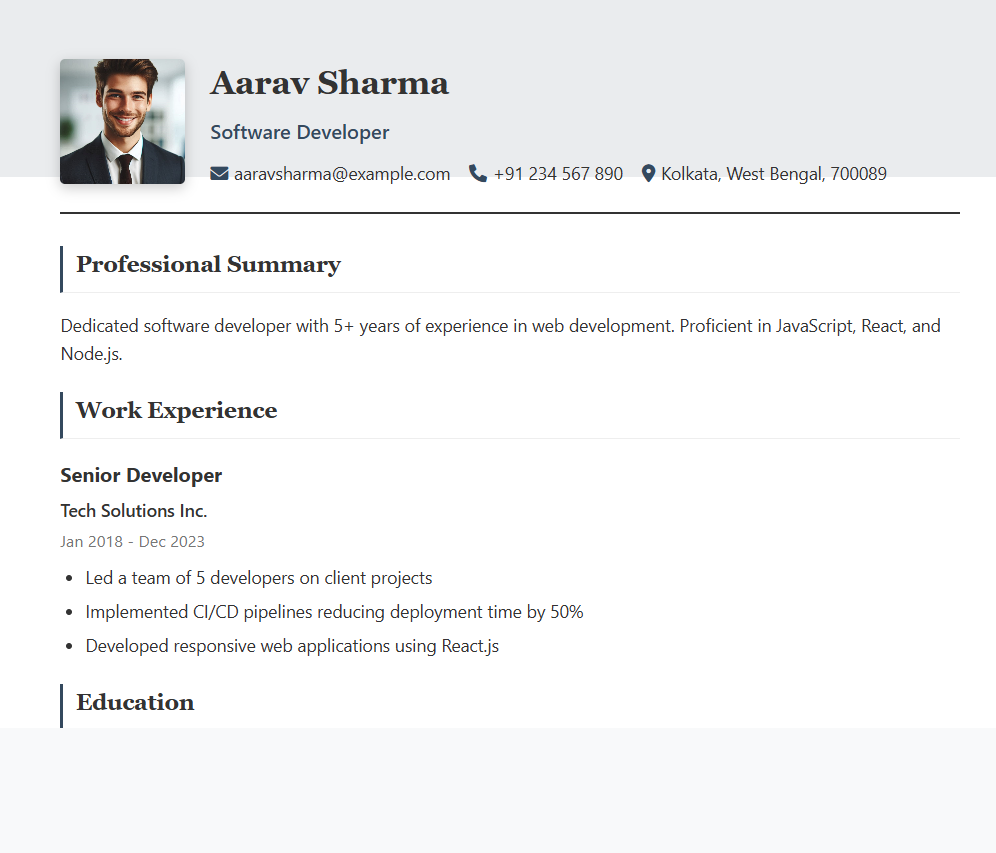The image size is (996, 853).
Task: Click the horizontal divider line below header
Action: (x=509, y=213)
